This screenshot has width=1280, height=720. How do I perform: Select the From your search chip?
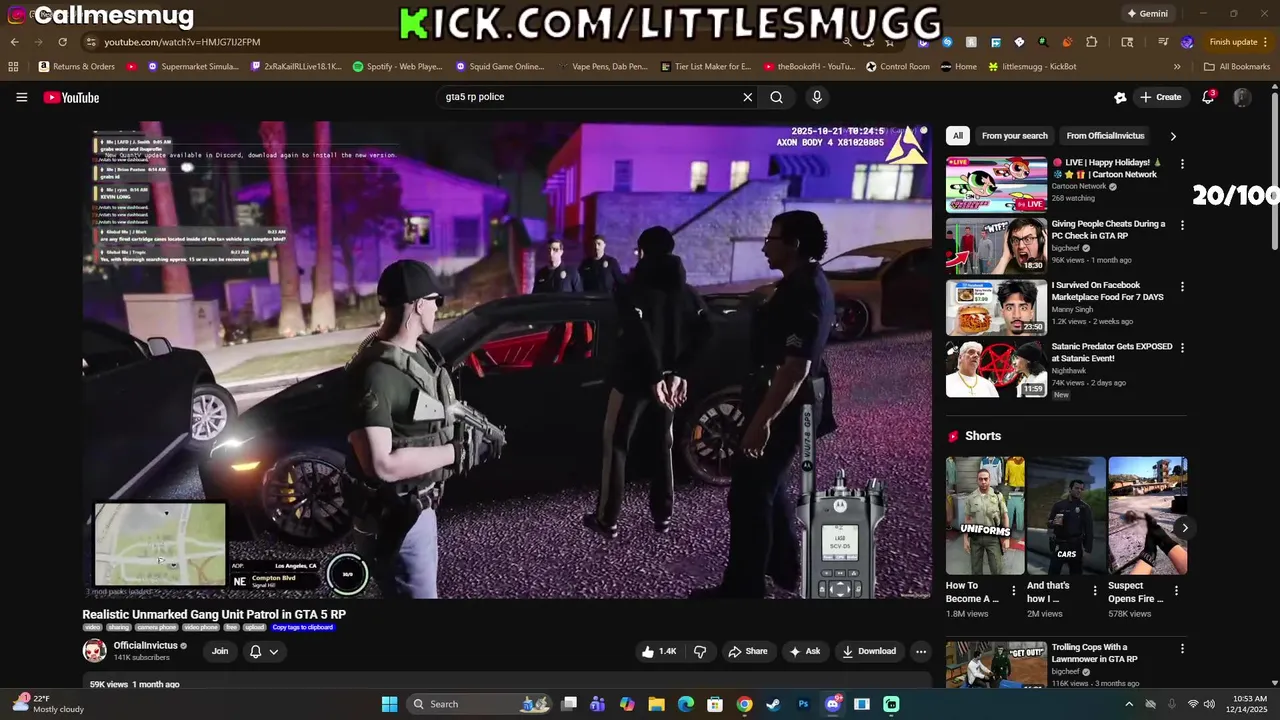1015,136
